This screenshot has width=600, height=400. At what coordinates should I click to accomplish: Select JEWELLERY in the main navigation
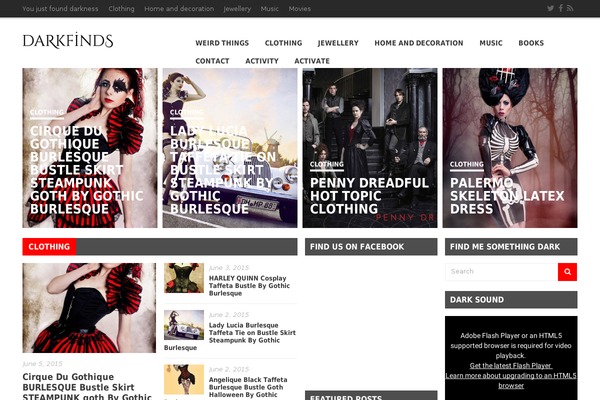(x=338, y=43)
